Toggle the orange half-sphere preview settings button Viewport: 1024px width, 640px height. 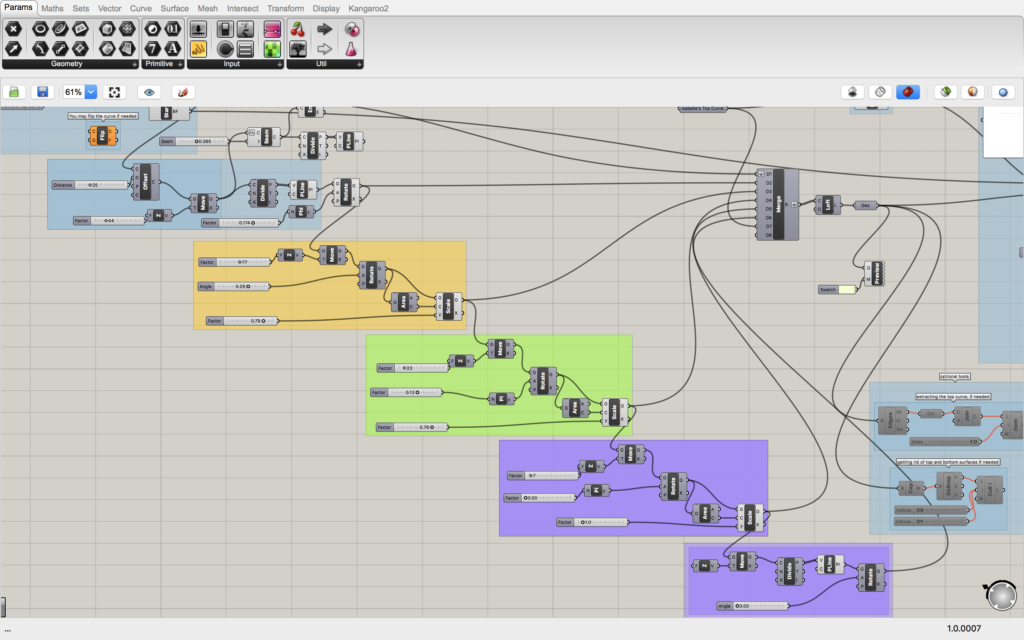point(973,92)
